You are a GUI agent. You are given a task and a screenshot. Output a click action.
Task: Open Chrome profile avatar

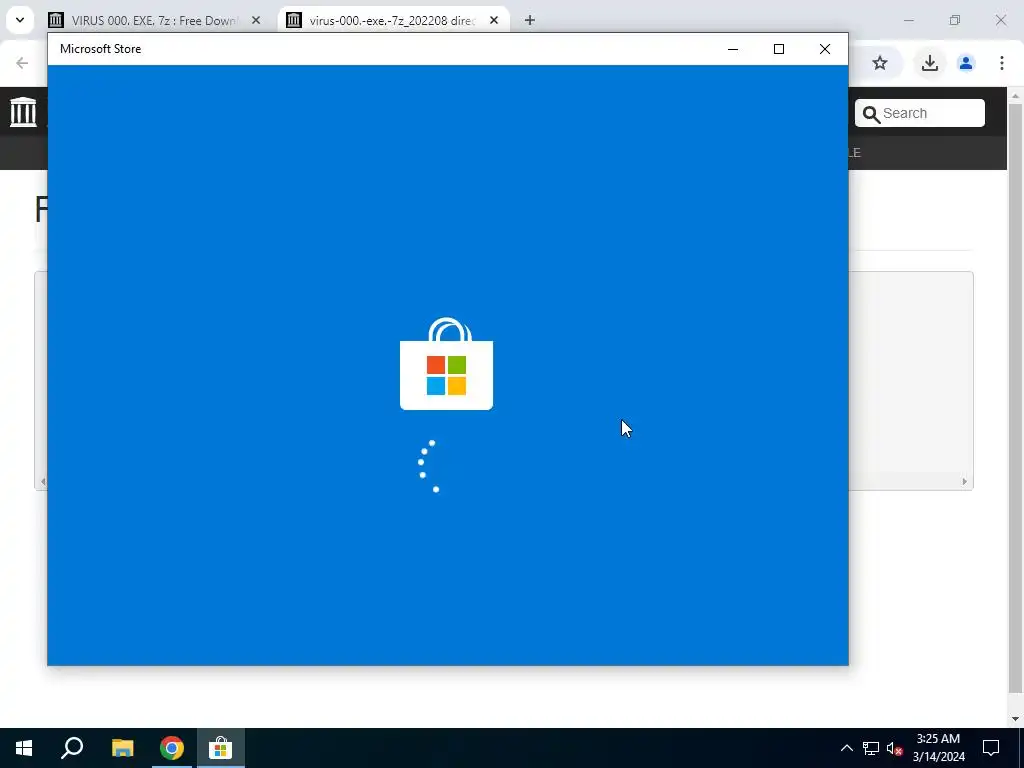966,63
